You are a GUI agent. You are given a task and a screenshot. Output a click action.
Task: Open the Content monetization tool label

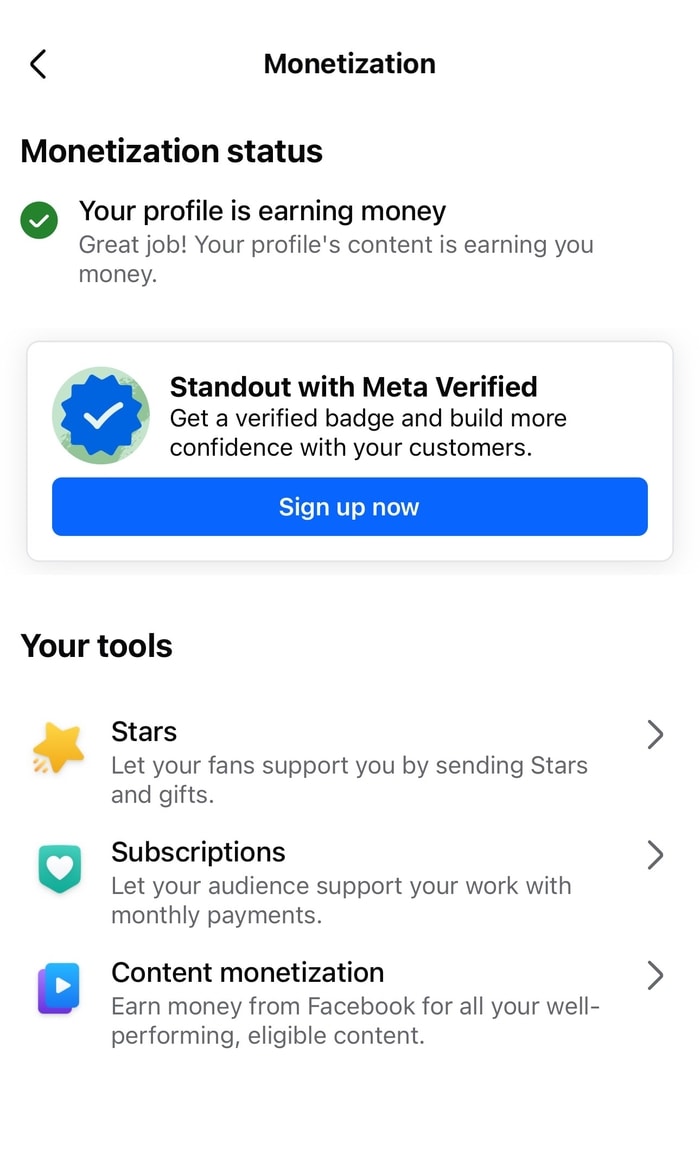tap(247, 972)
